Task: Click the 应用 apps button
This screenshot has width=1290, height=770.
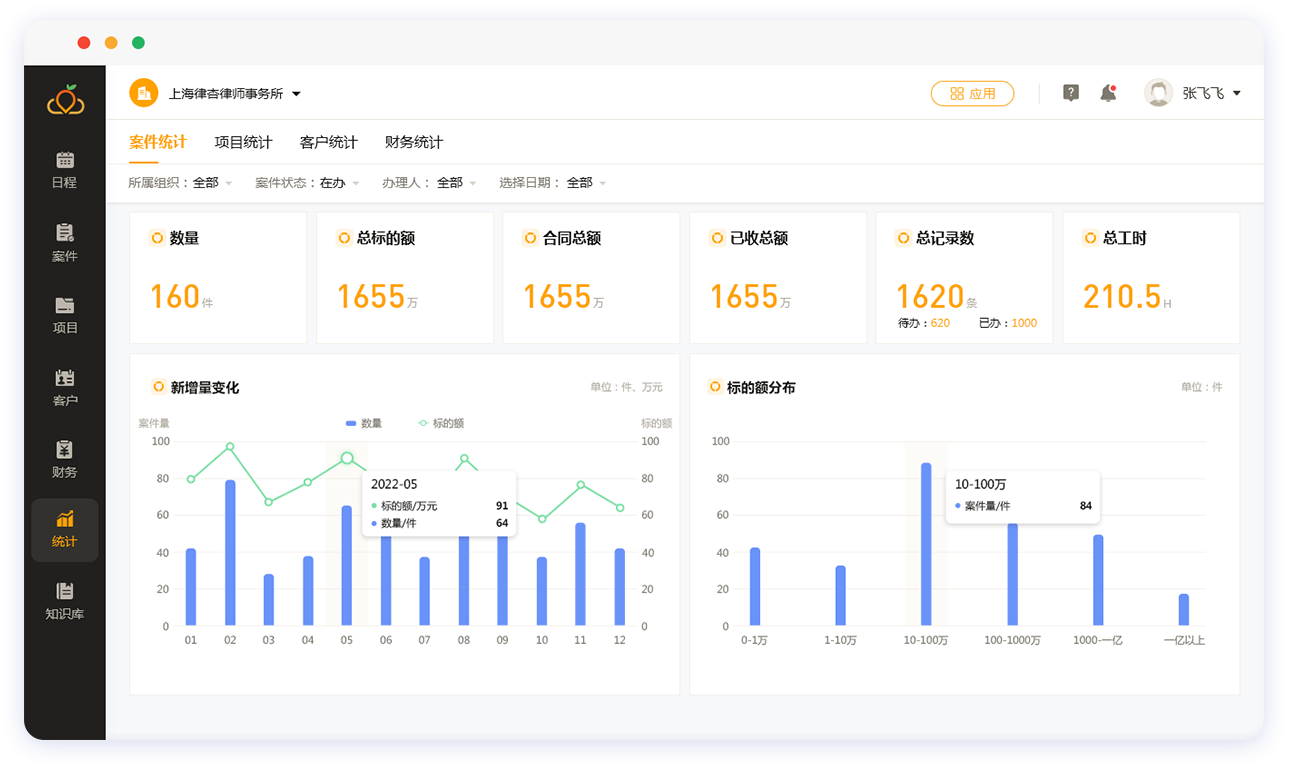Action: coord(972,93)
